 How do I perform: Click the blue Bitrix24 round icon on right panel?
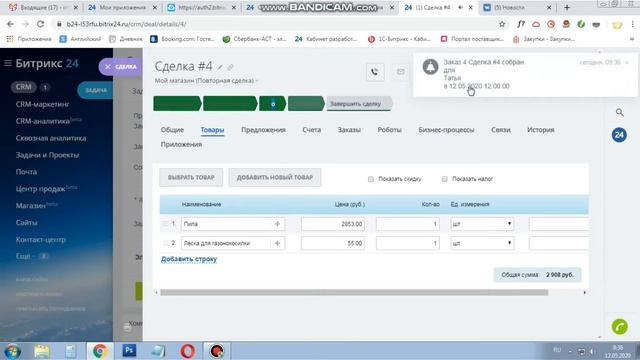tap(619, 135)
